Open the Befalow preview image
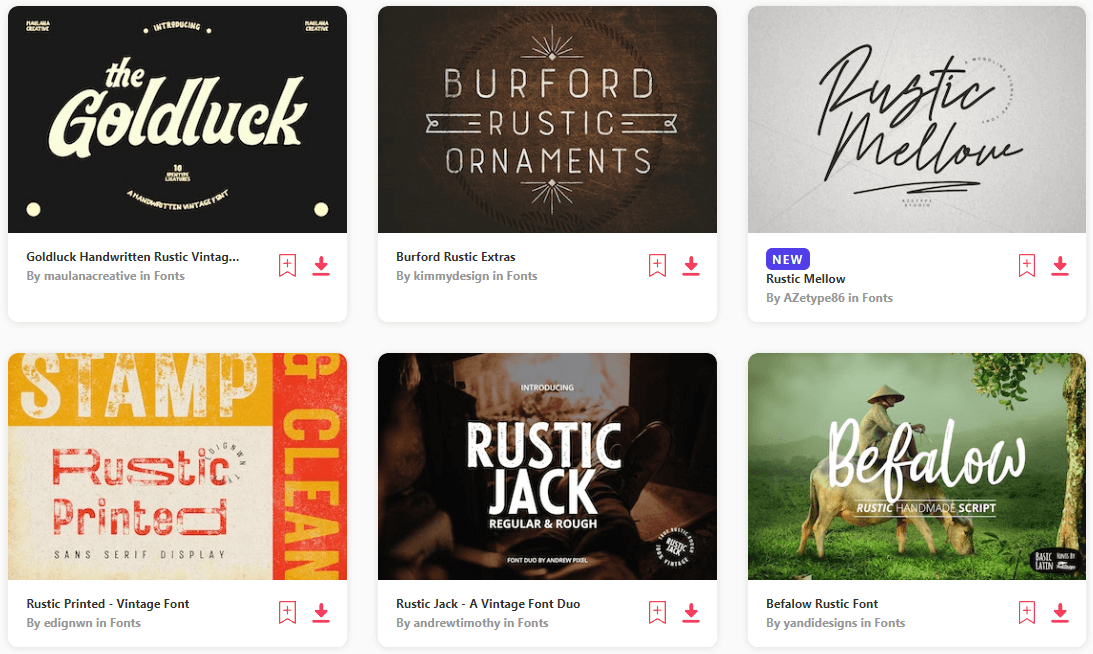Image resolution: width=1093 pixels, height=654 pixels. pos(917,466)
